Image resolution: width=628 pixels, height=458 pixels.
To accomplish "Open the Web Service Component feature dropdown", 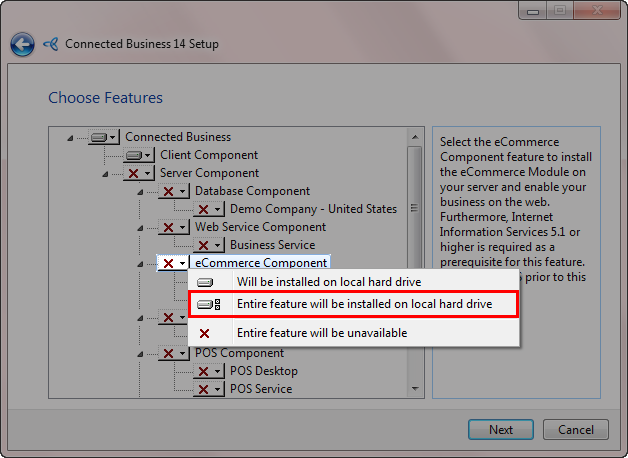I will tap(173, 227).
